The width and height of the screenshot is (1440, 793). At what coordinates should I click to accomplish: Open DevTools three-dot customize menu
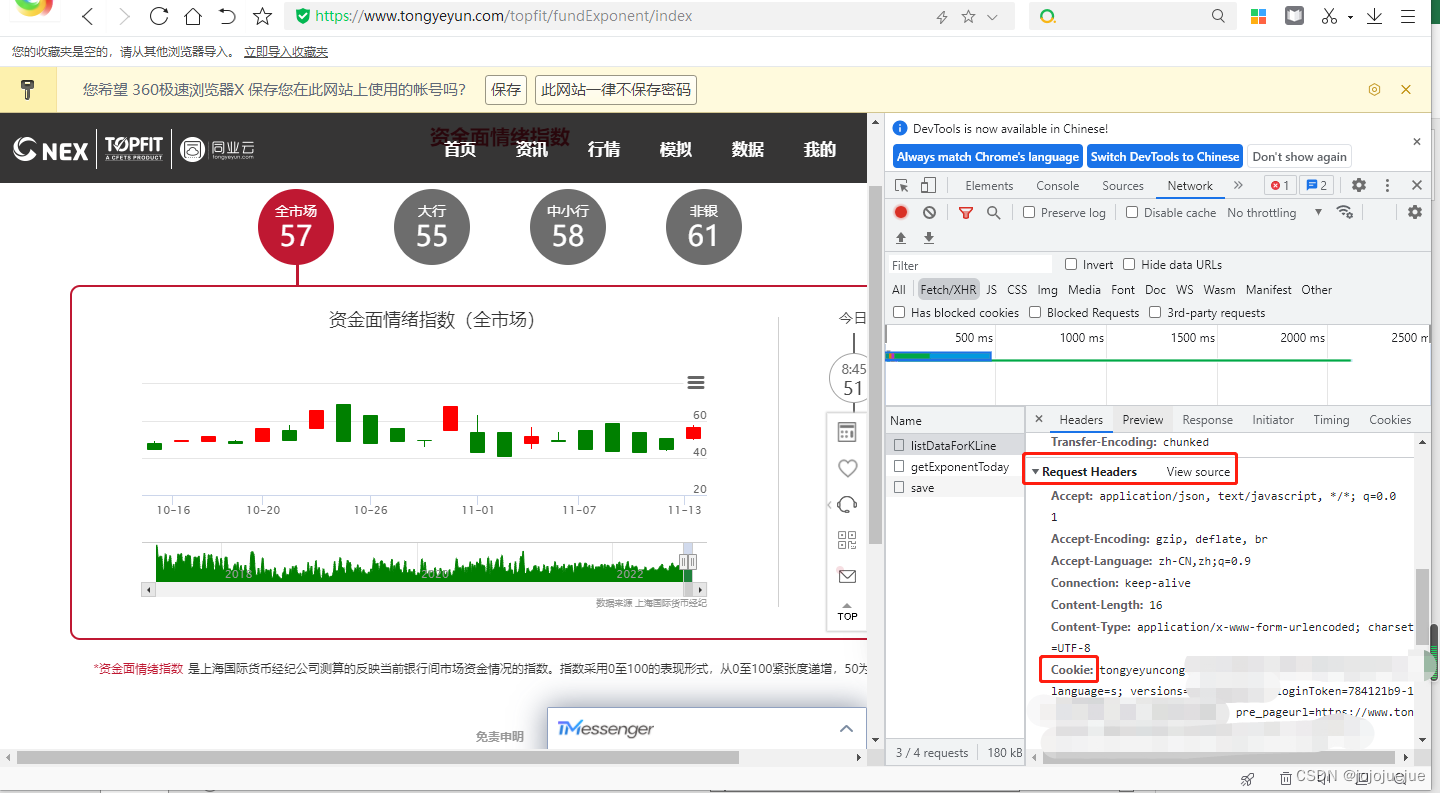(x=1387, y=185)
